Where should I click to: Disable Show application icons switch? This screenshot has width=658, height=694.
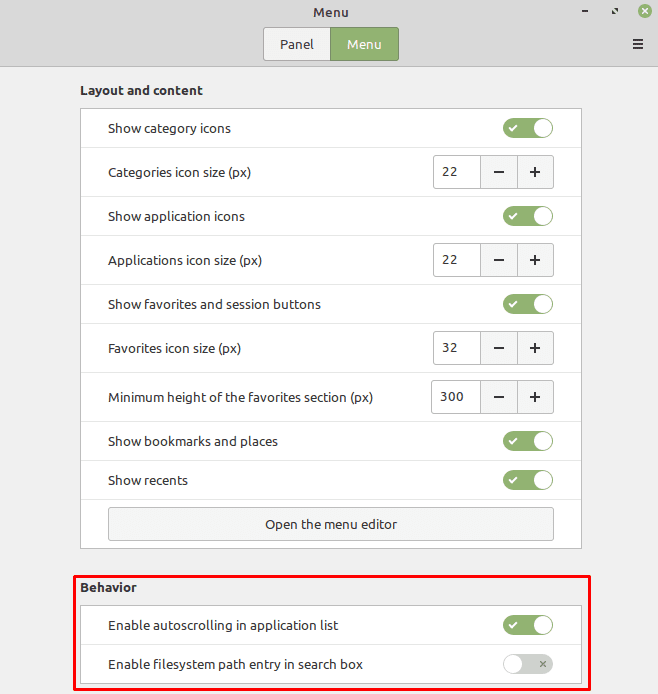click(x=528, y=216)
